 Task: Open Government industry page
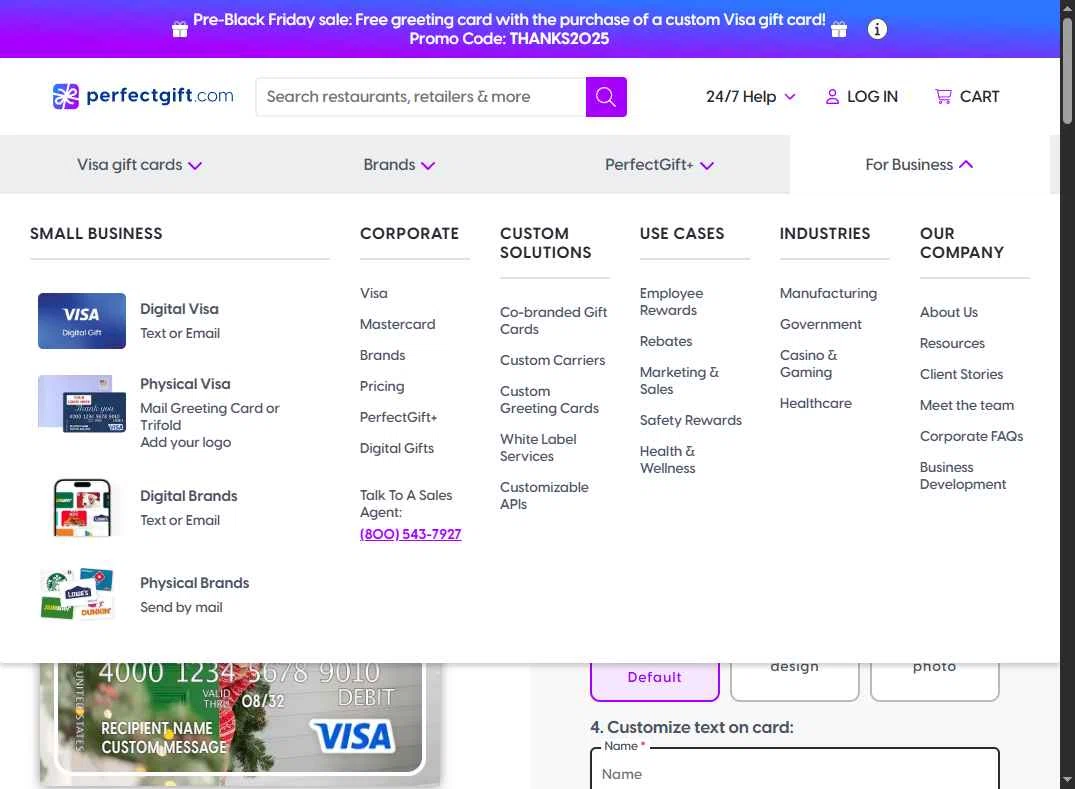point(821,324)
